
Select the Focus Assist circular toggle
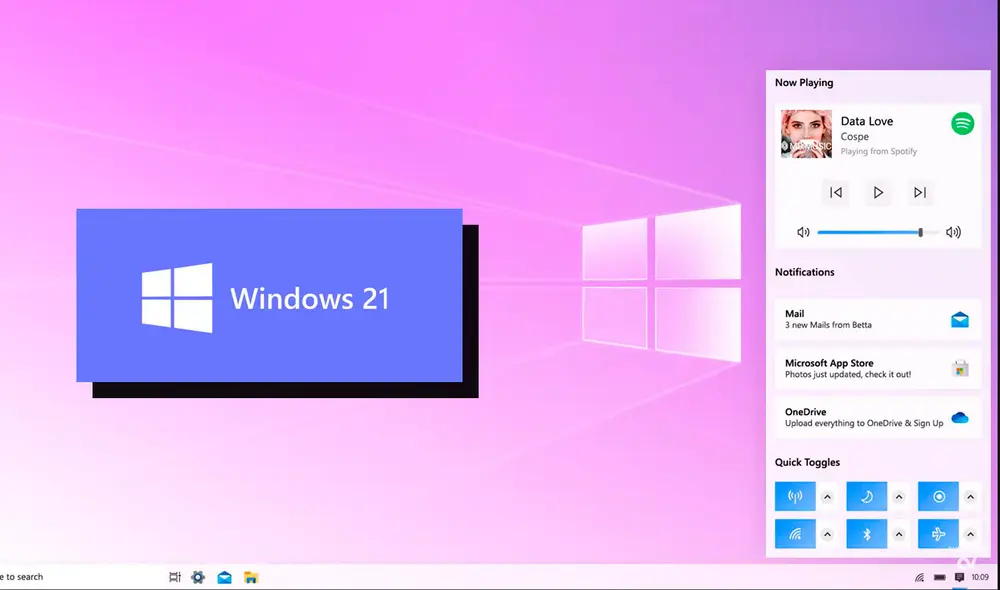pyautogui.click(x=938, y=496)
